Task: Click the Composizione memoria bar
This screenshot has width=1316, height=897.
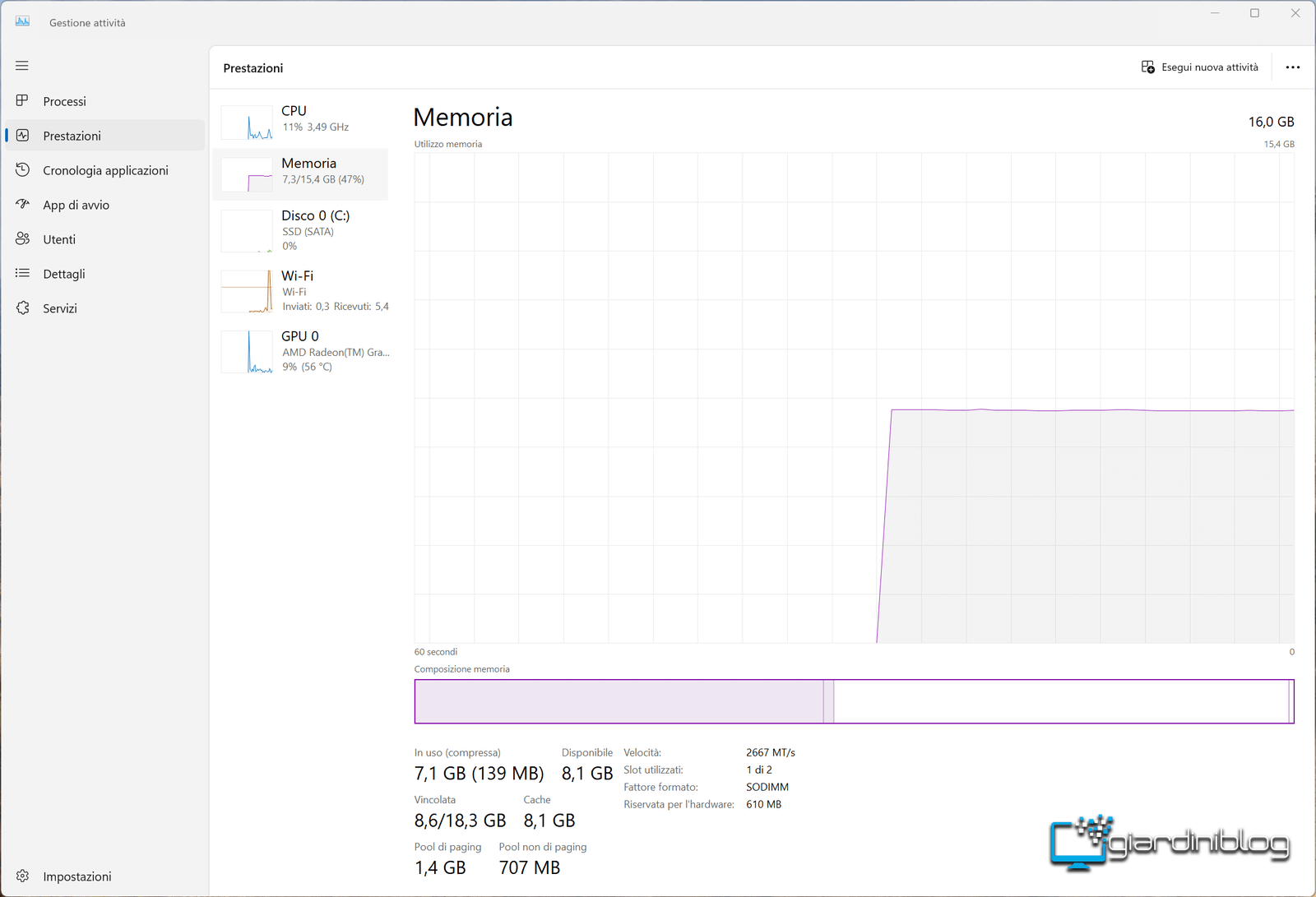Action: [854, 701]
